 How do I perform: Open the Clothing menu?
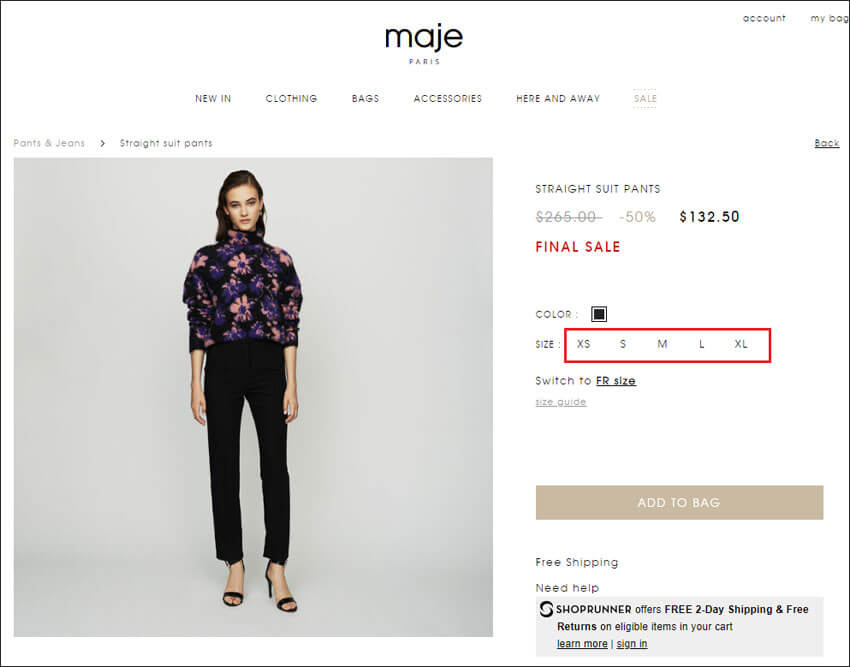tap(291, 99)
